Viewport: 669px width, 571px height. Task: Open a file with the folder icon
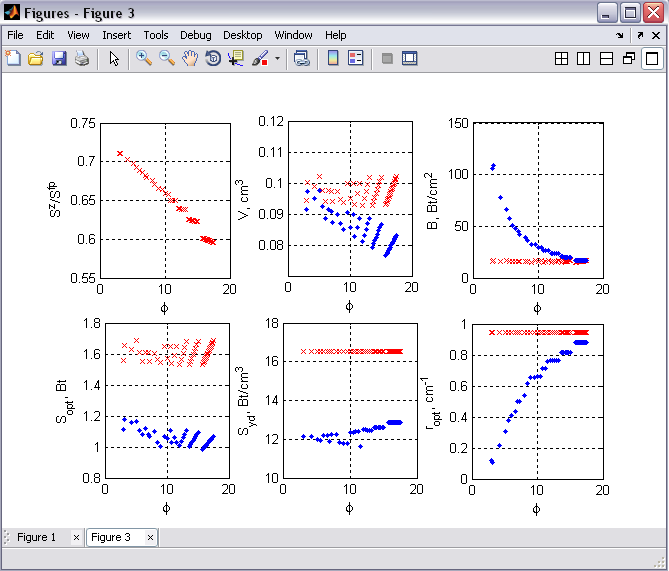tap(36, 58)
